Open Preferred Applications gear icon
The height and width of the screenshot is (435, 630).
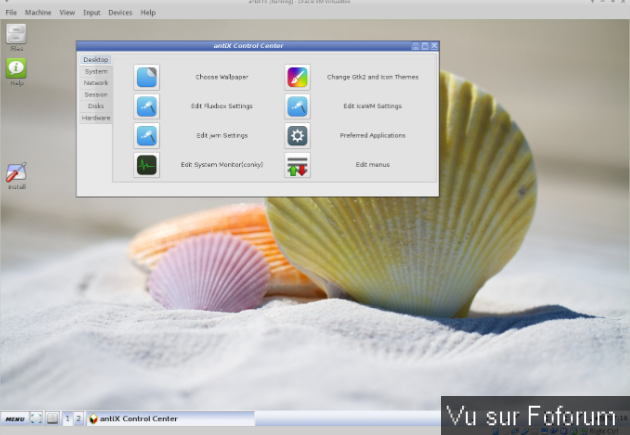(x=297, y=135)
